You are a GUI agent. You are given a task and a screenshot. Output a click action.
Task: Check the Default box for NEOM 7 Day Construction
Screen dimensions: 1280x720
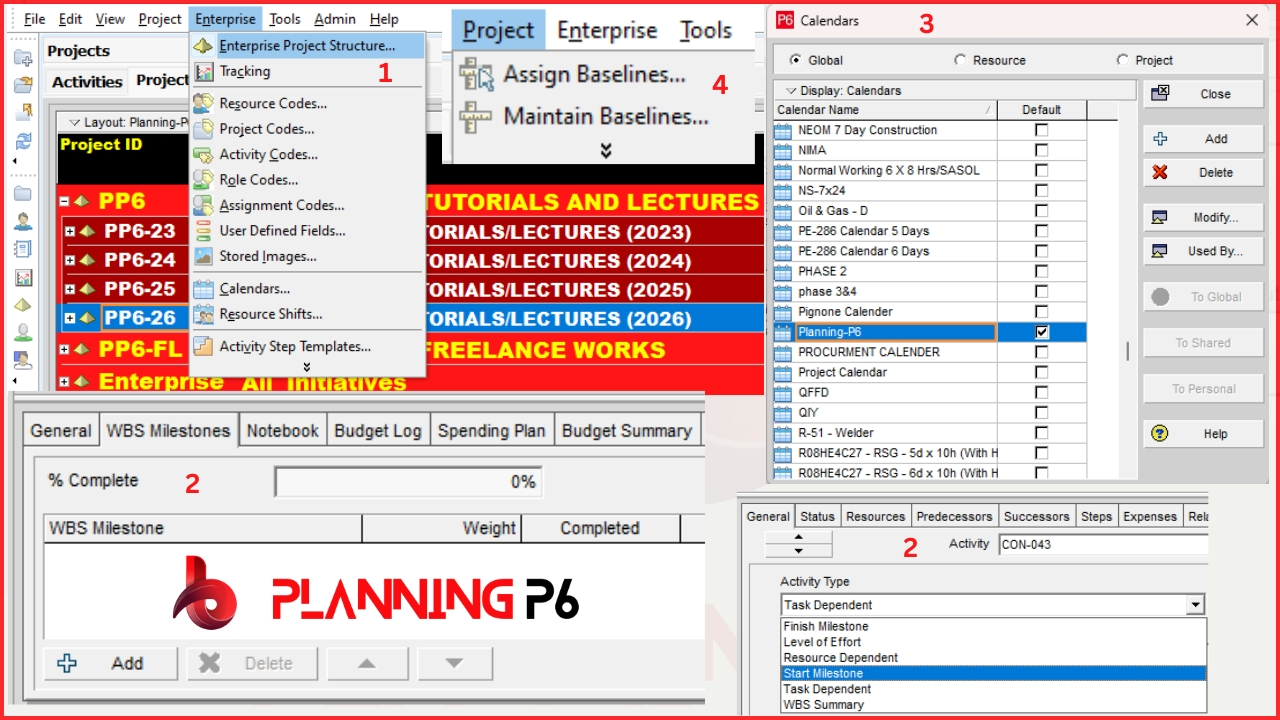coord(1042,130)
